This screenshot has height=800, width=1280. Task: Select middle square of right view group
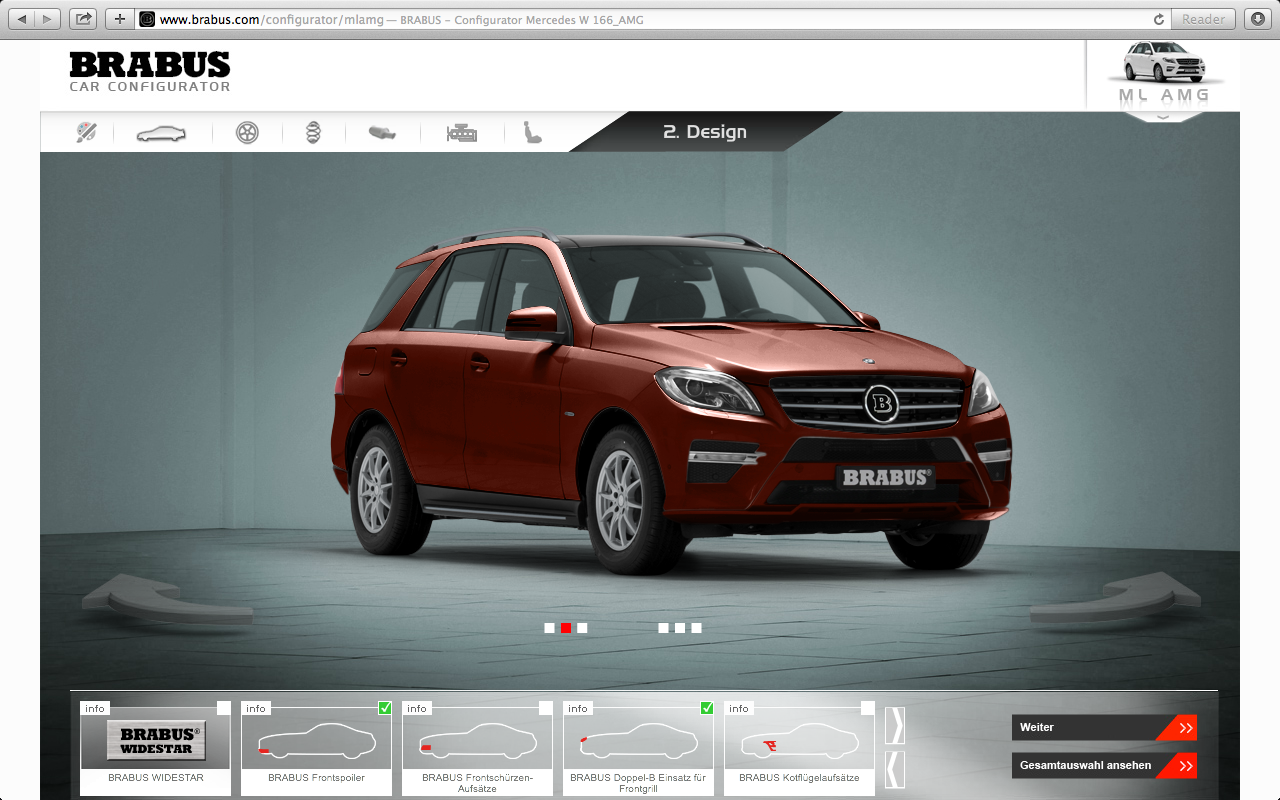pos(680,628)
